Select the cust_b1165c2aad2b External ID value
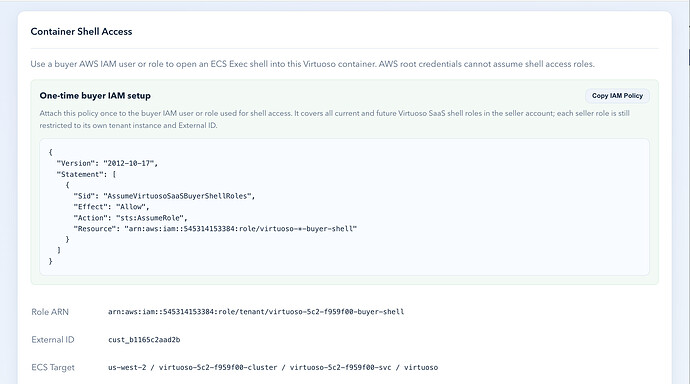 point(144,340)
